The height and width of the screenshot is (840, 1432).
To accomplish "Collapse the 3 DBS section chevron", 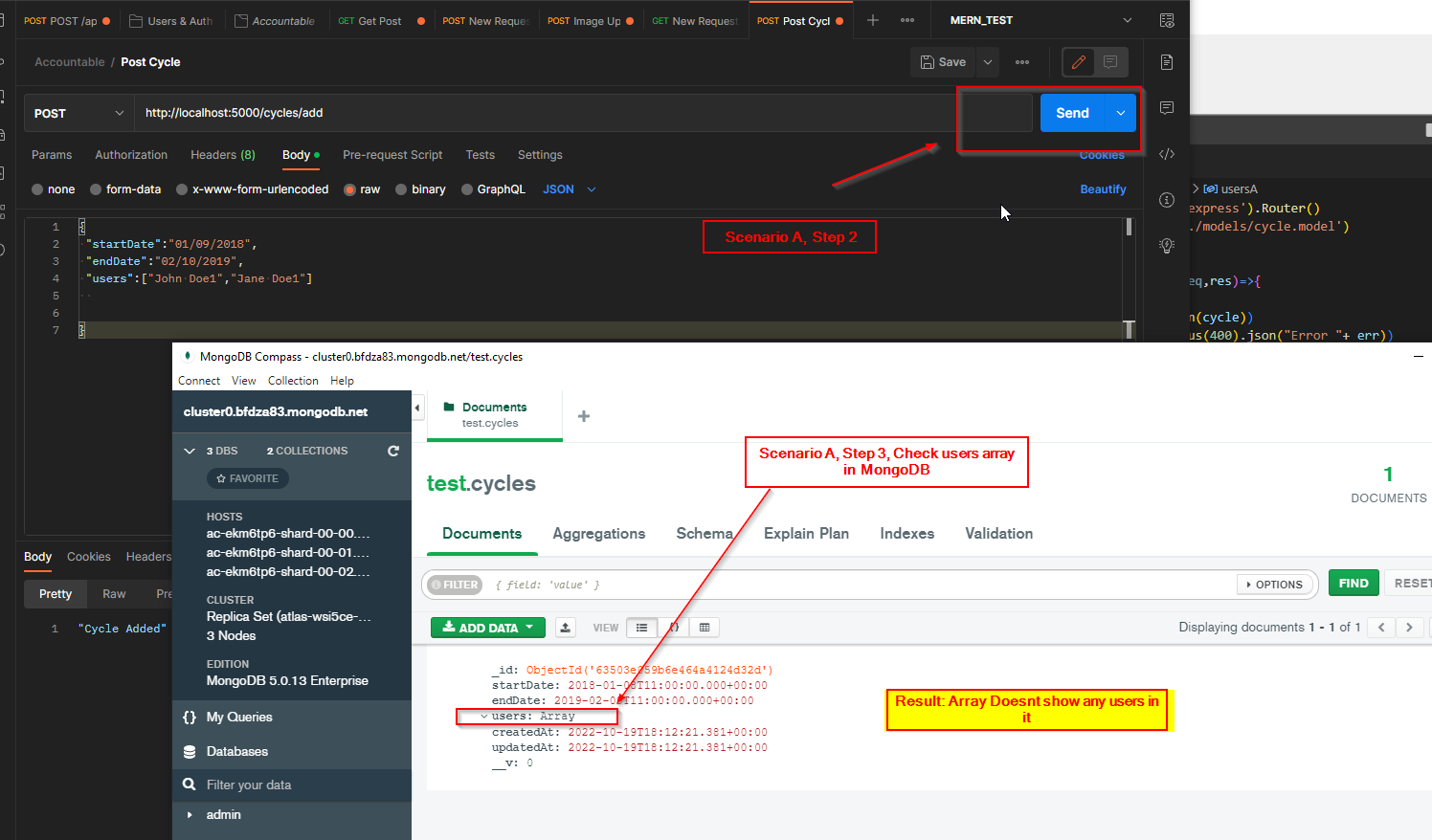I will (x=190, y=451).
